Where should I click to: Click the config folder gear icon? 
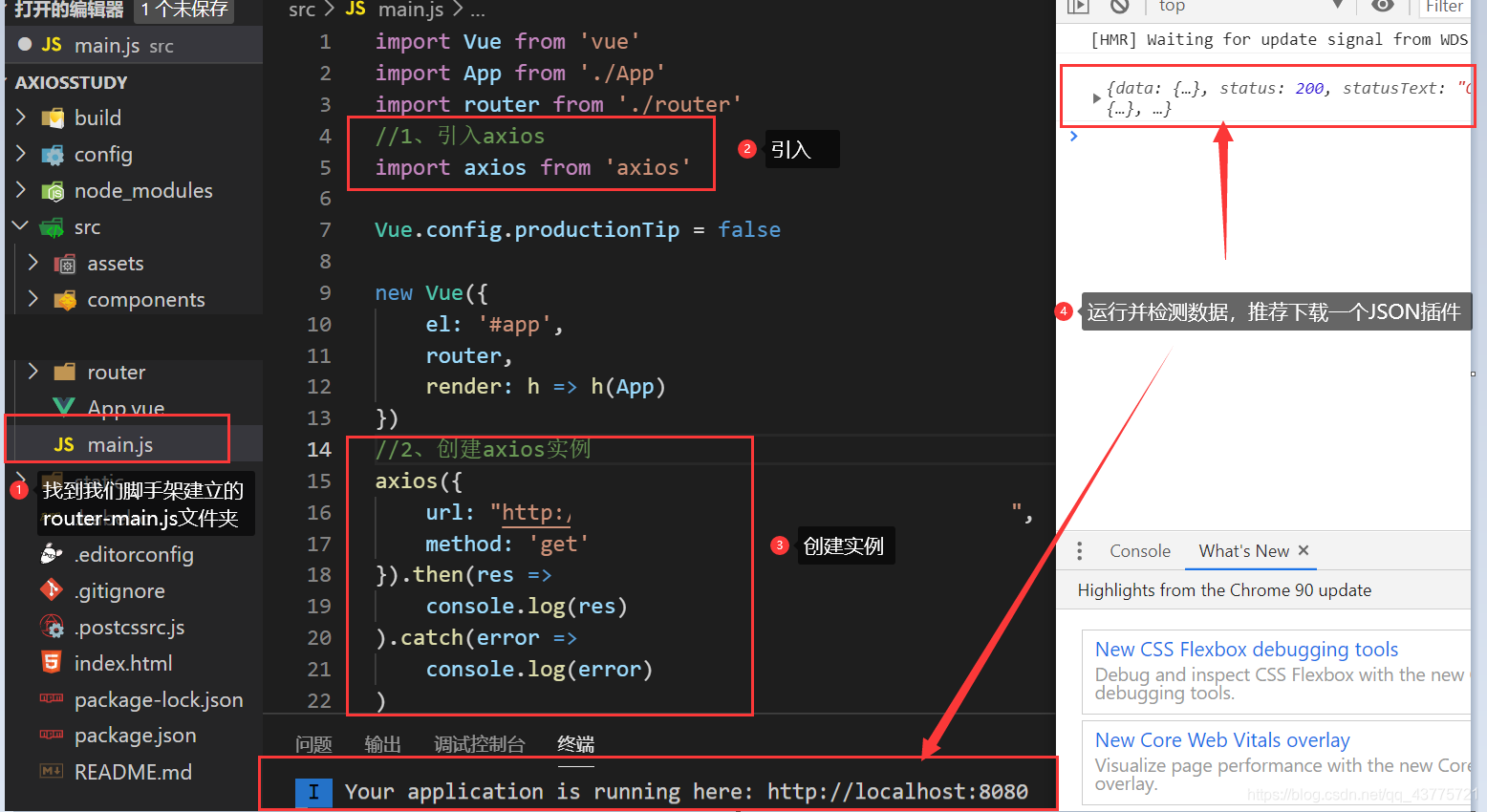coord(53,155)
